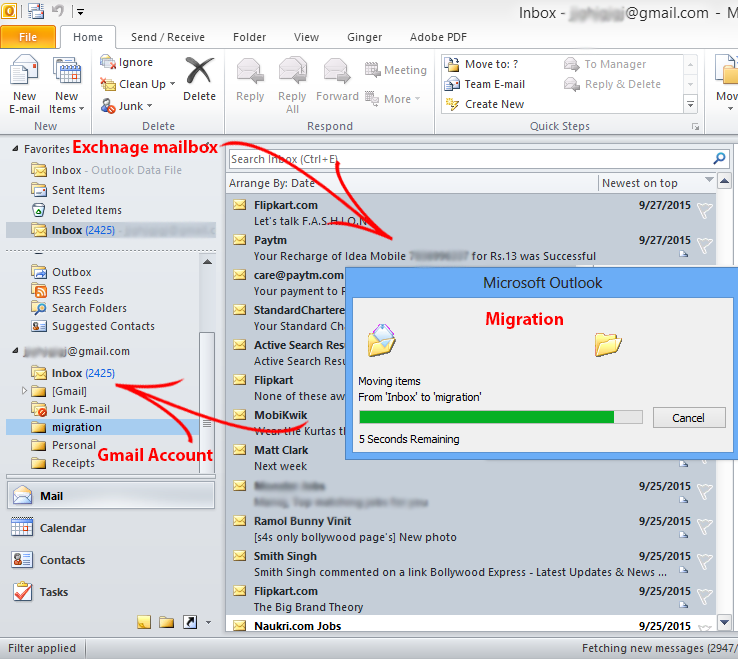Choose Reply All
The height and width of the screenshot is (660, 738).
click(292, 84)
